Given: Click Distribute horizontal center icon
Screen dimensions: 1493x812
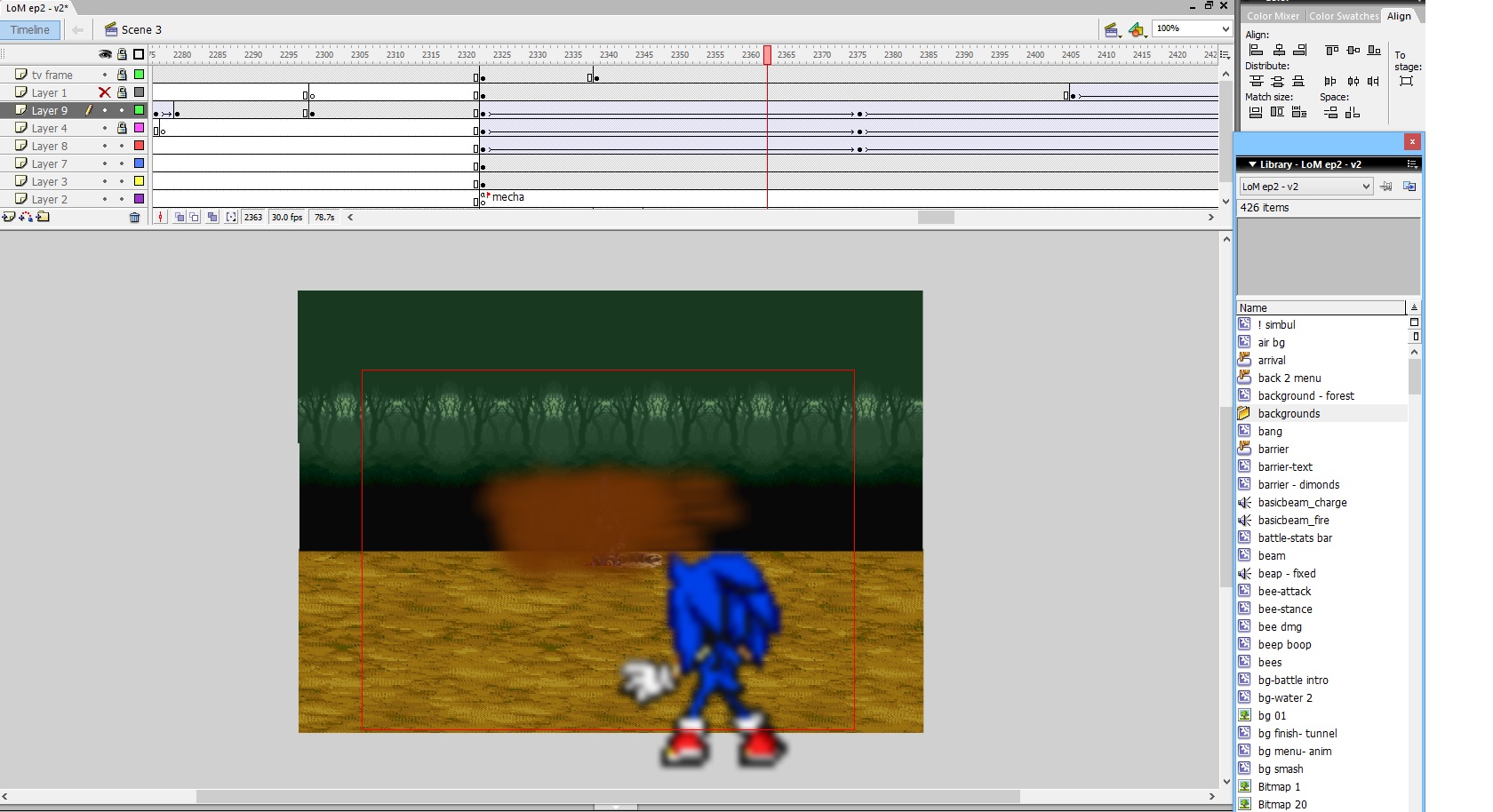Looking at the screenshot, I should (x=1353, y=81).
